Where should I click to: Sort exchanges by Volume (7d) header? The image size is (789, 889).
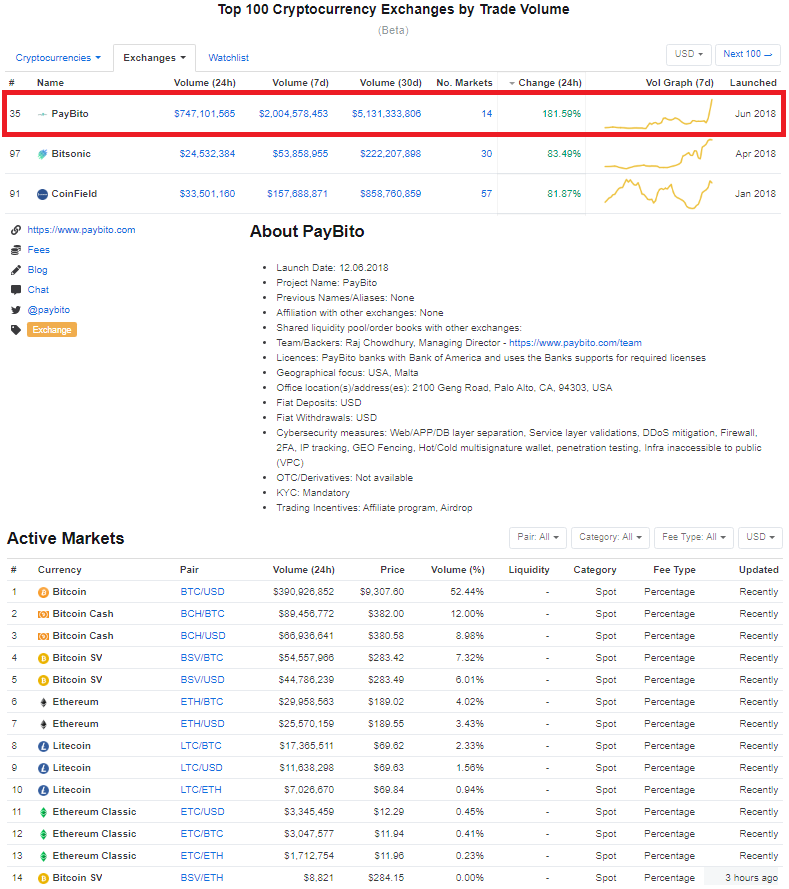pyautogui.click(x=300, y=83)
